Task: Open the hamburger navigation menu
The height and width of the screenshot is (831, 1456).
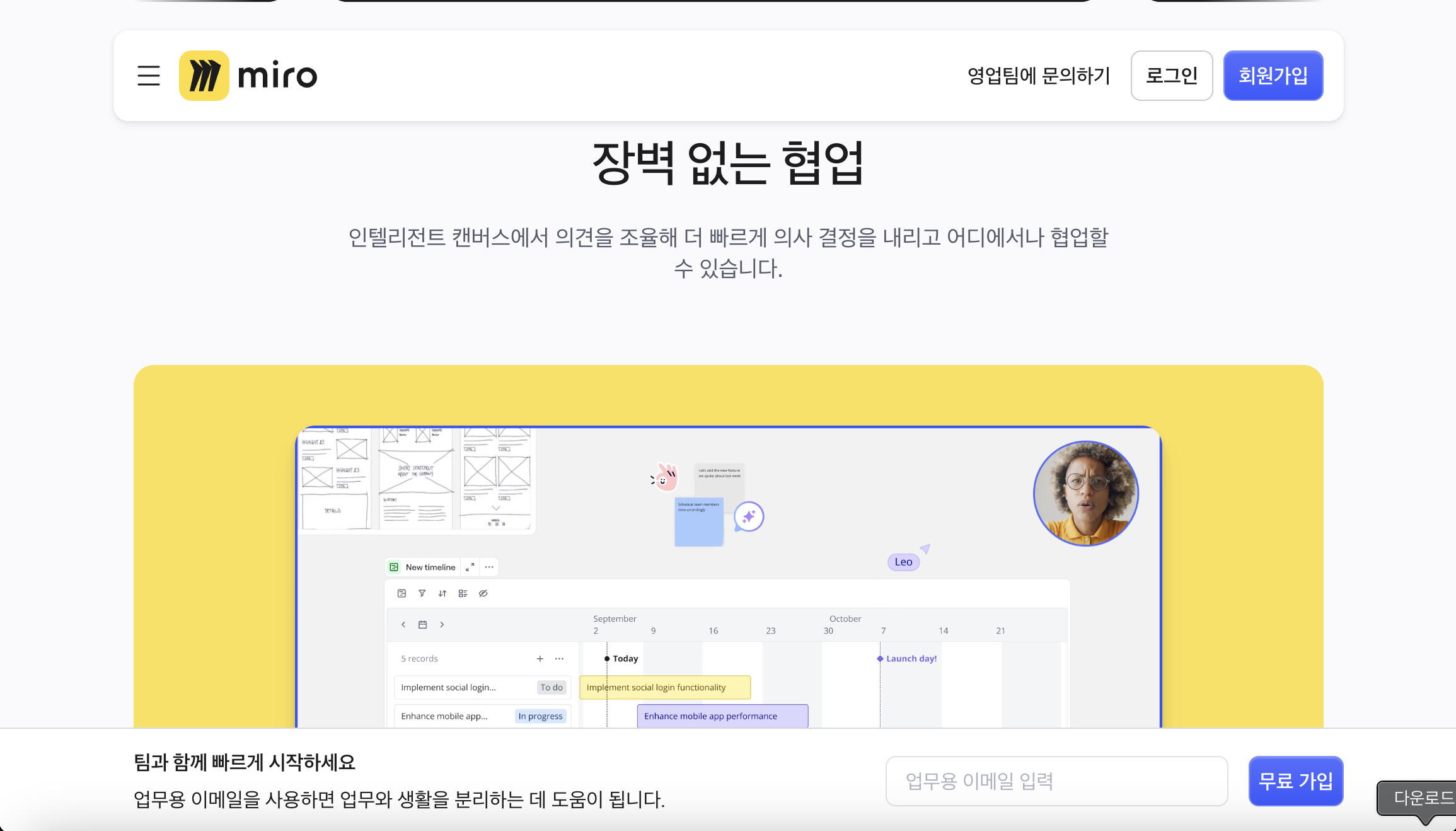Action: pos(149,76)
